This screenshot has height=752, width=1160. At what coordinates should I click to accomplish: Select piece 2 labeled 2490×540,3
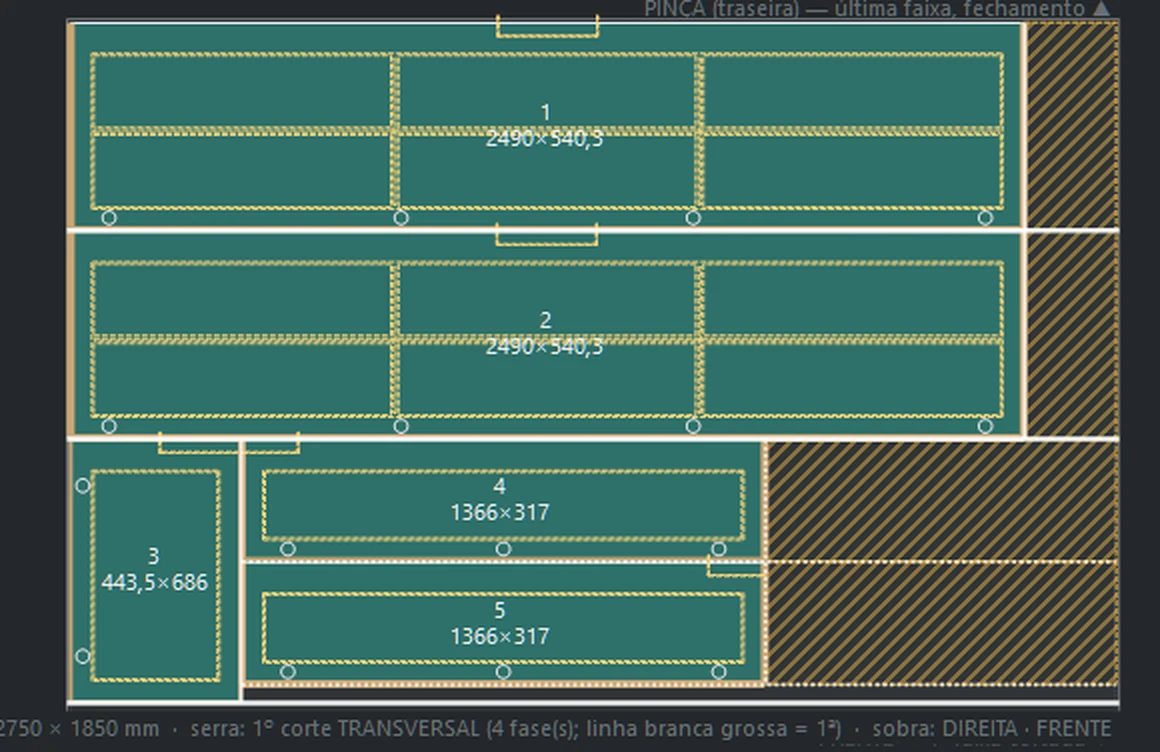coord(546,335)
